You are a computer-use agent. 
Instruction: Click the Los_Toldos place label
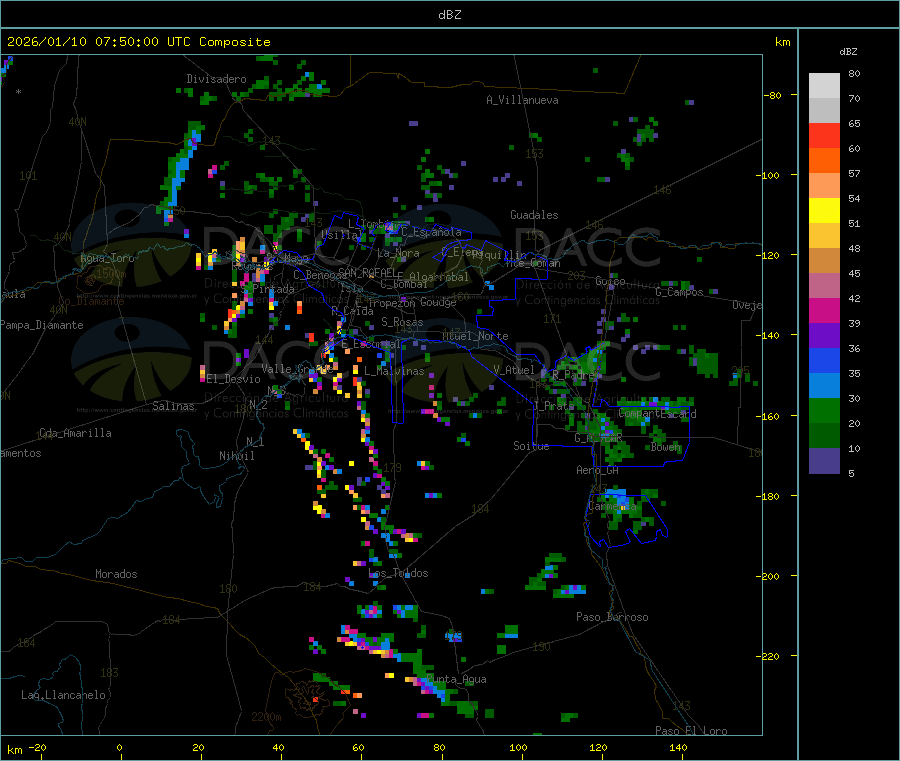[398, 573]
